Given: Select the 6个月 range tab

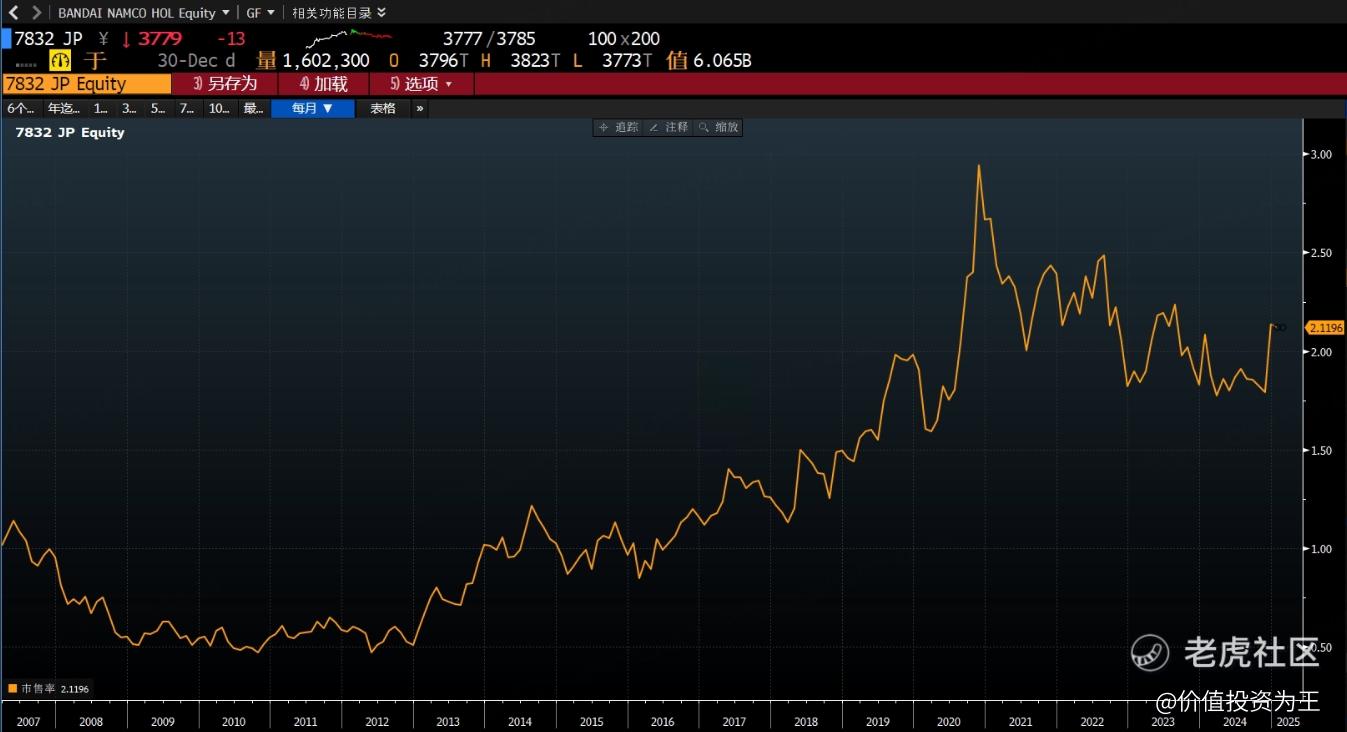Looking at the screenshot, I should (20, 108).
